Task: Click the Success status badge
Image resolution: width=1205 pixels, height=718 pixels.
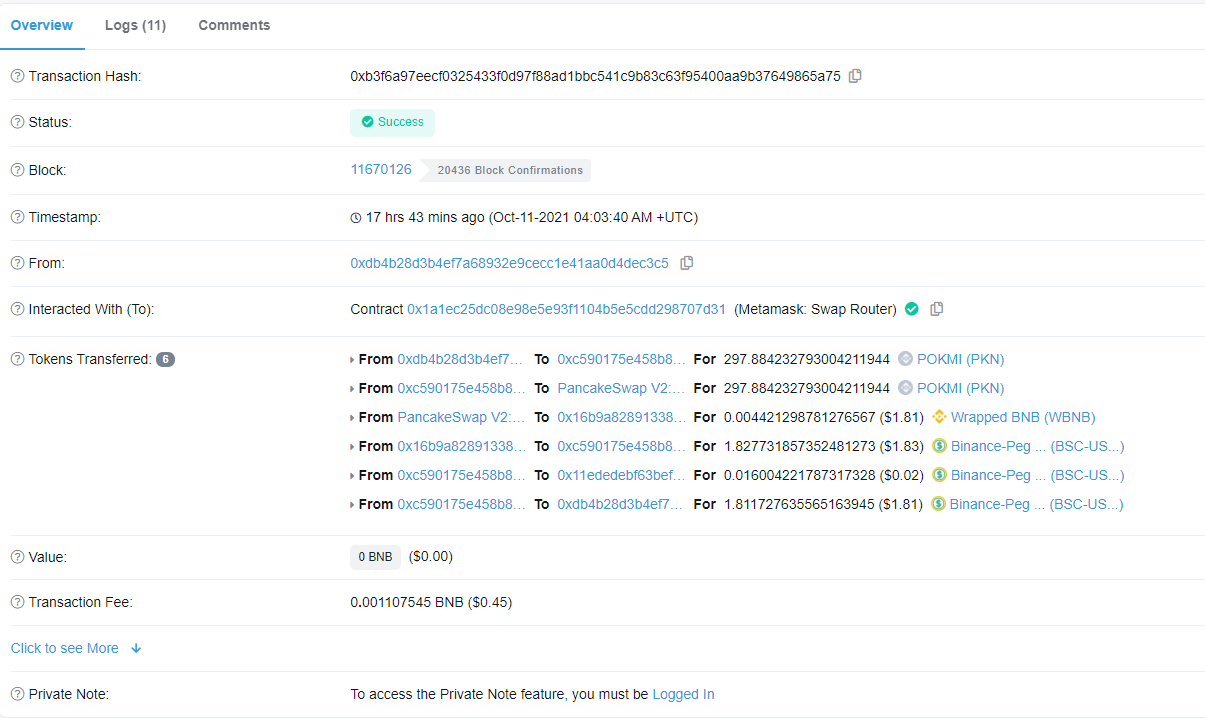Action: click(392, 122)
